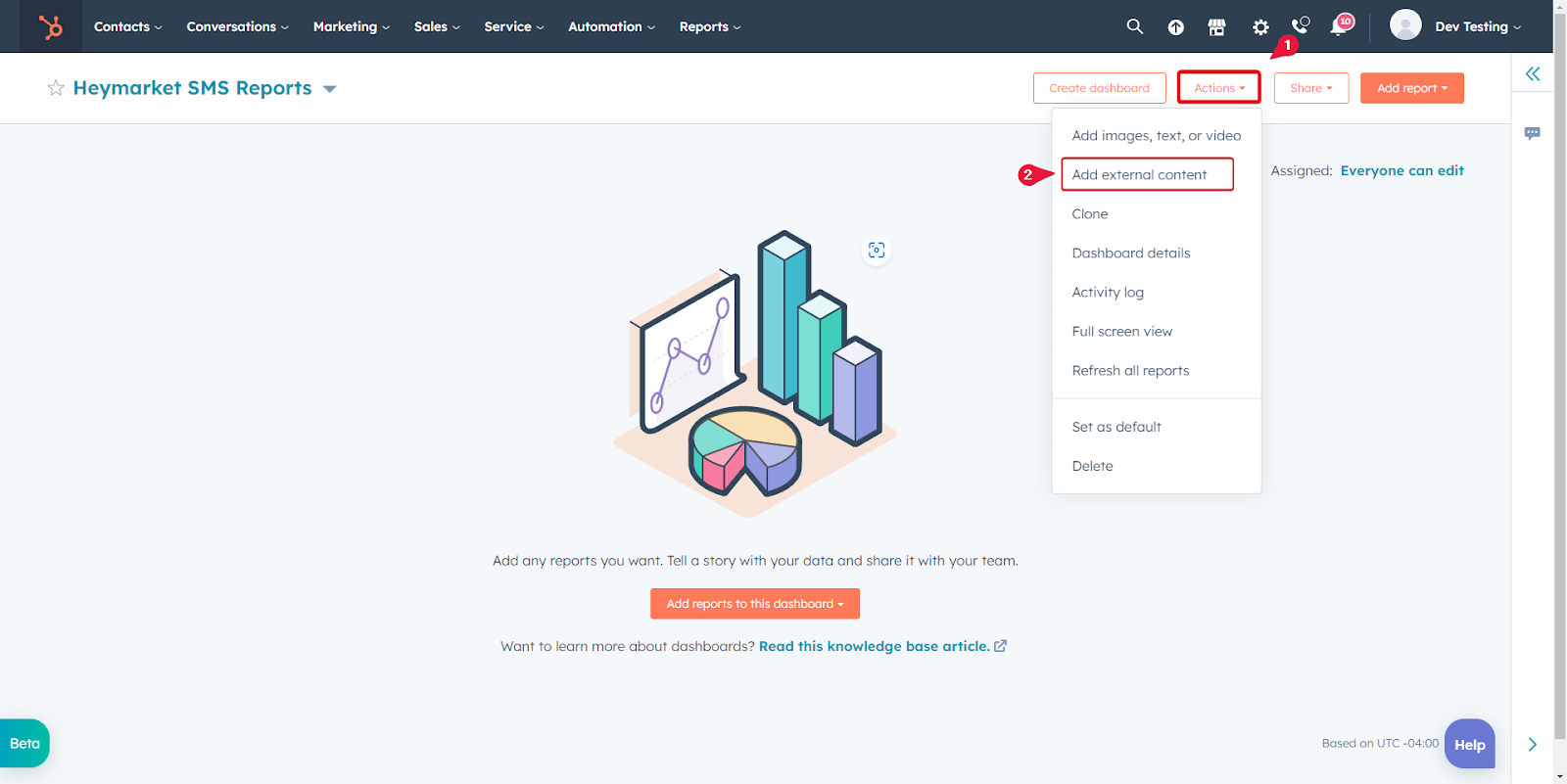Screen dimensions: 1567x784
Task: Open the search magnifier icon
Action: 1135,26
